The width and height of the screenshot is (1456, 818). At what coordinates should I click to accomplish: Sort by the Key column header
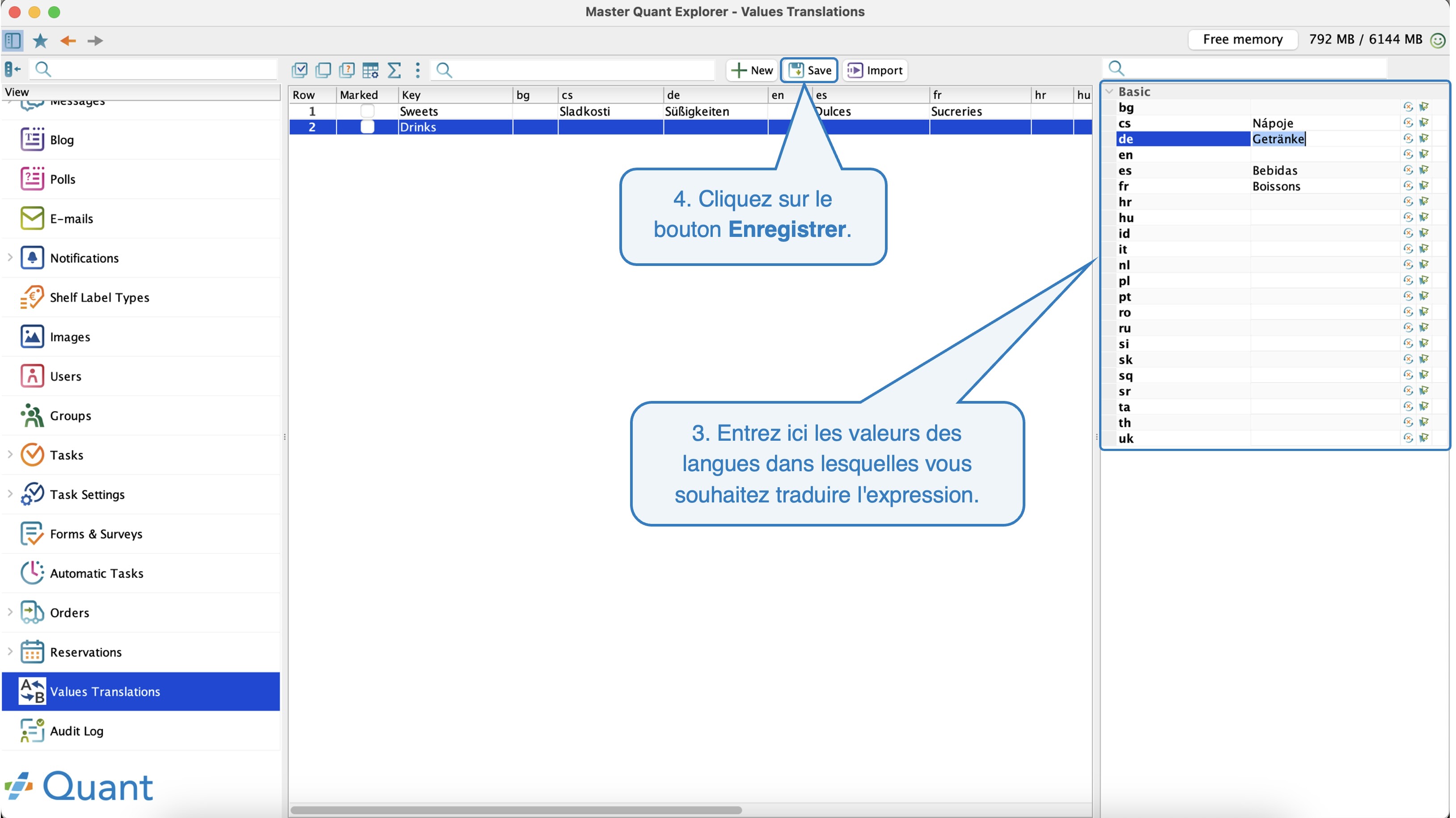(455, 95)
